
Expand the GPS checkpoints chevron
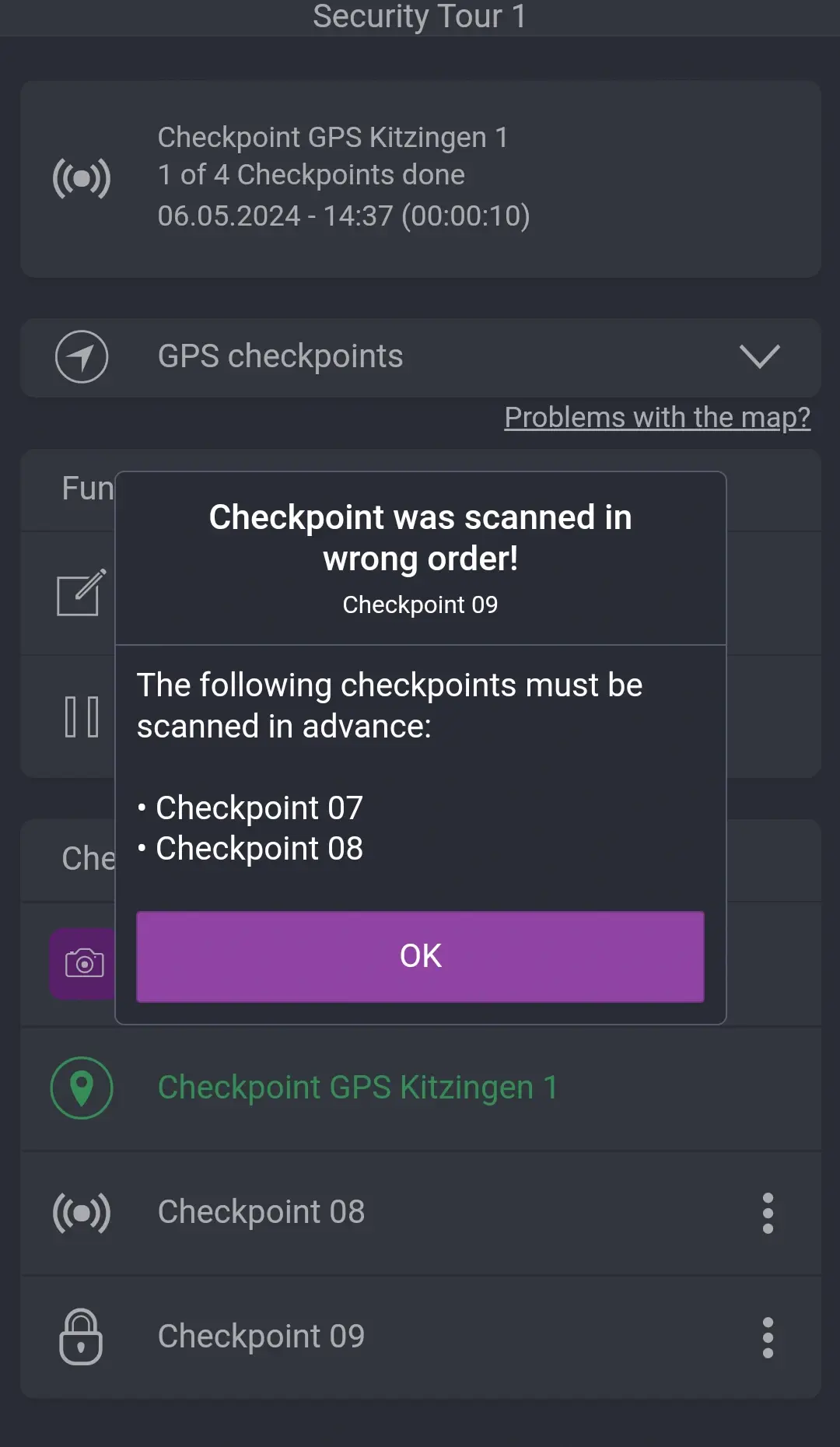759,356
